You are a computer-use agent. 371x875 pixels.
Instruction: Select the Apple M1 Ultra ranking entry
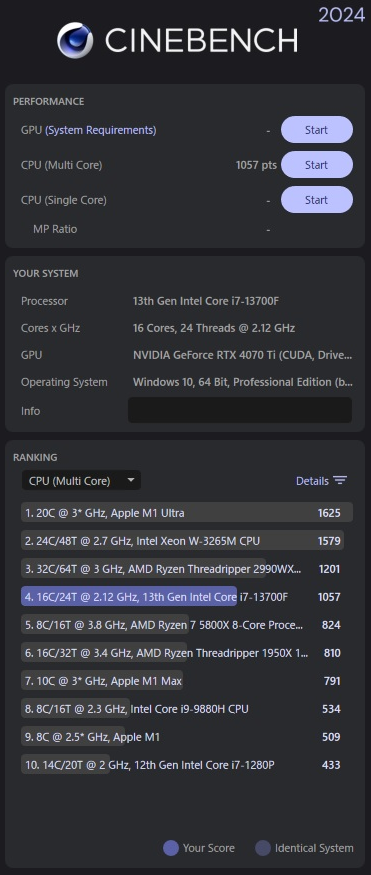pos(187,513)
